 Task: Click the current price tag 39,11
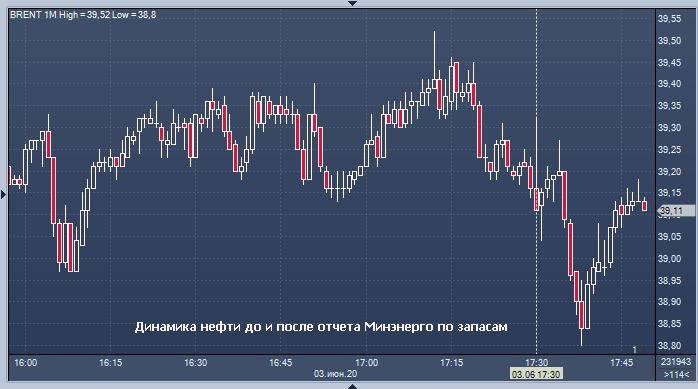coord(676,211)
